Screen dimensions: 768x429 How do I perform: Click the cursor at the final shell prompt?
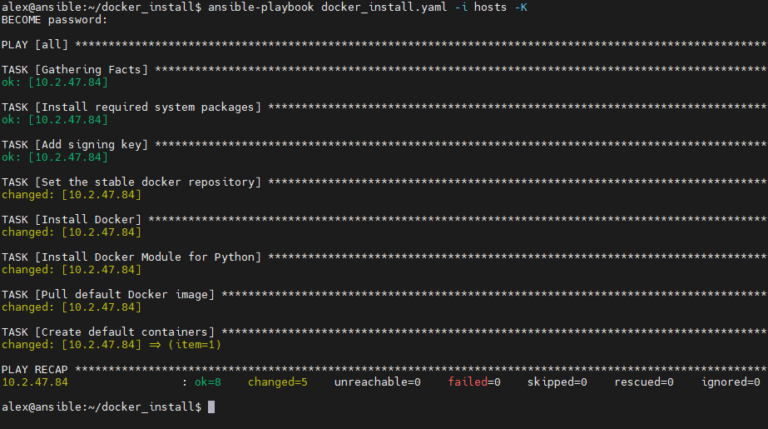pyautogui.click(x=210, y=408)
